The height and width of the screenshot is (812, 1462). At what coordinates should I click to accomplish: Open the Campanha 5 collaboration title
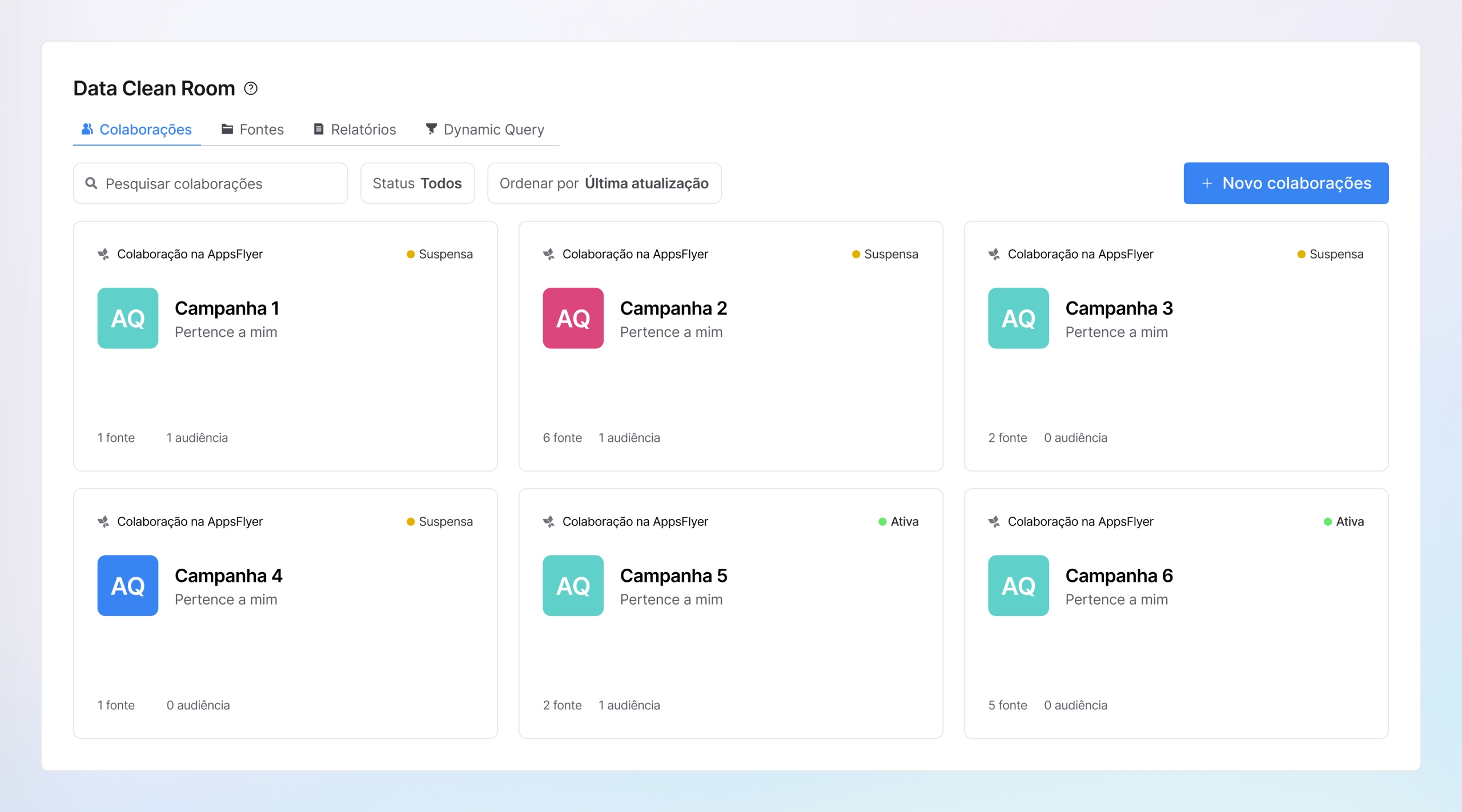(x=673, y=576)
